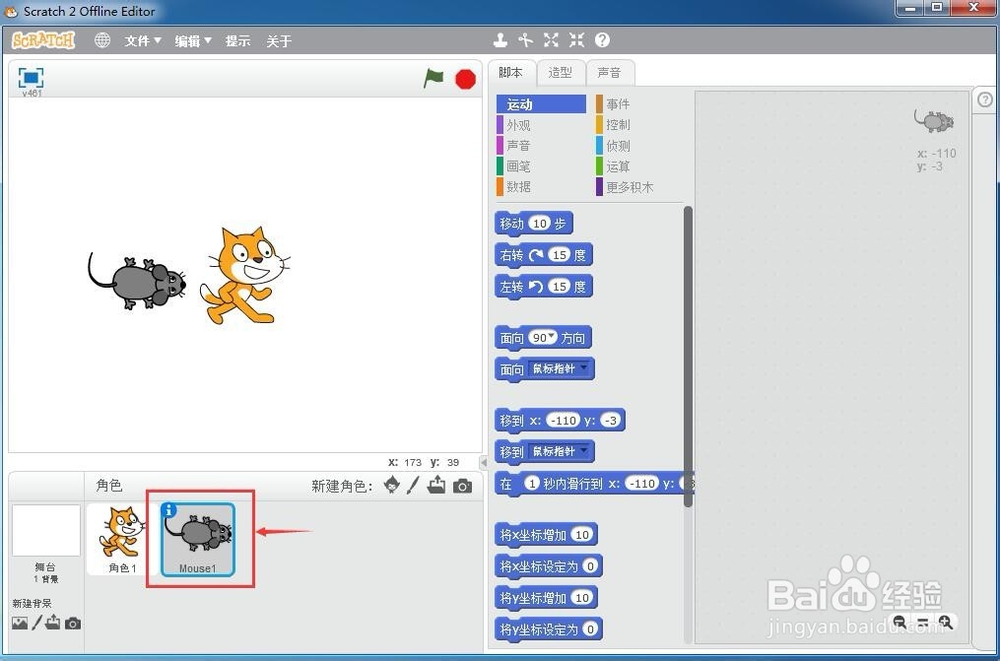1000x661 pixels.
Task: Click the red stop sign button
Action: coord(466,79)
